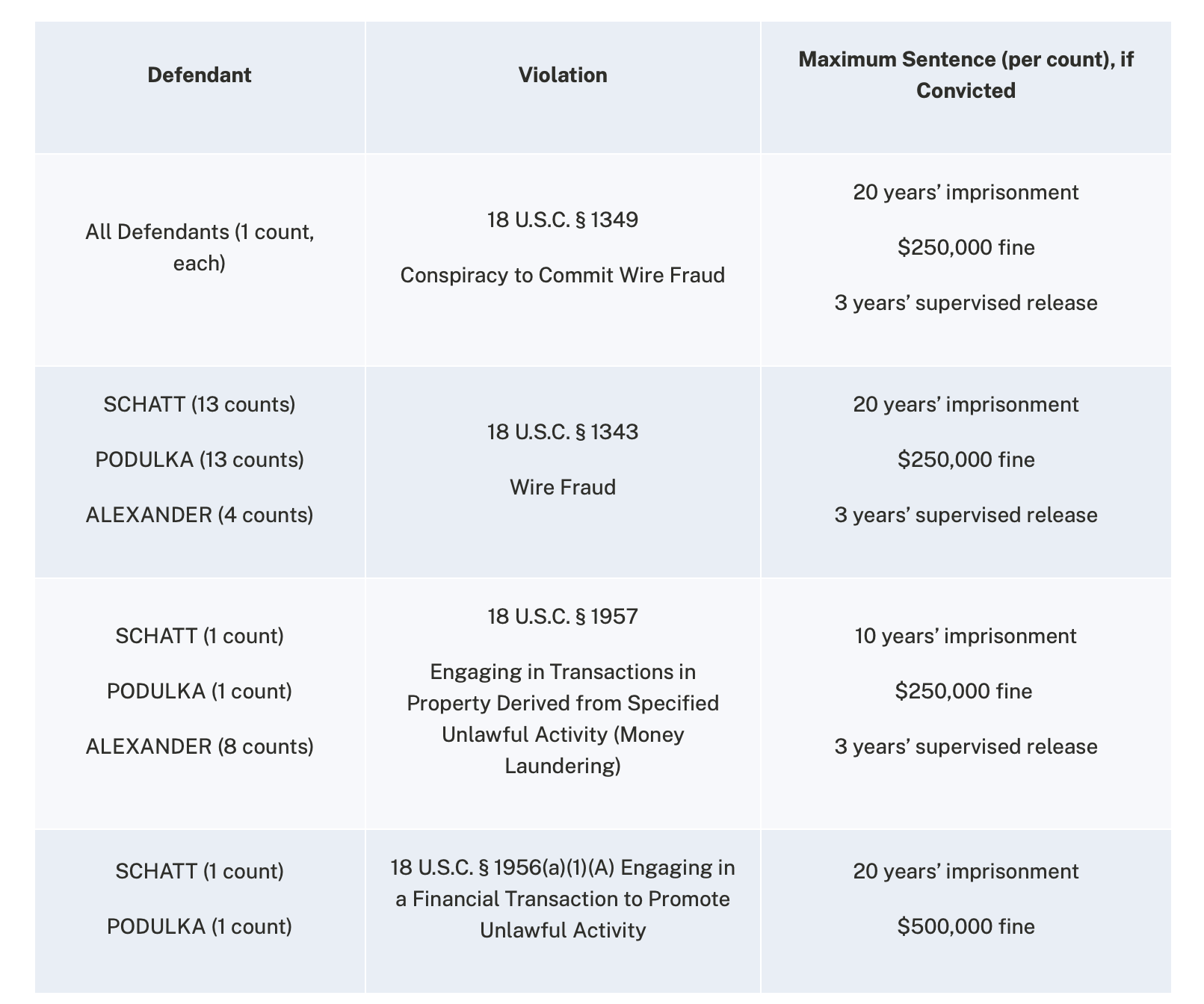
Task: Click the "18 U.S.C. § 1343" statute text
Action: pyautogui.click(x=563, y=433)
